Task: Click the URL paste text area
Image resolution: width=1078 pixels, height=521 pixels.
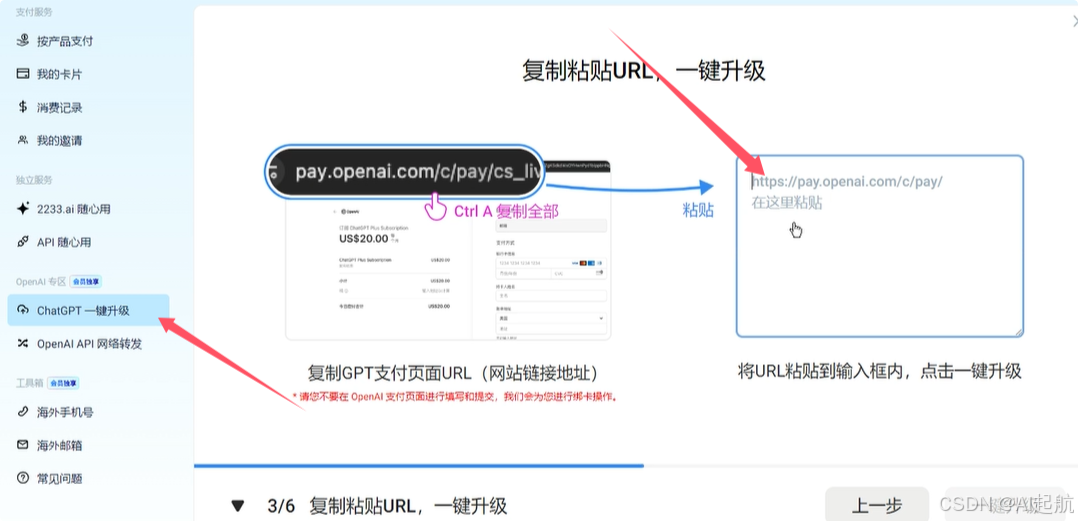Action: tap(879, 246)
